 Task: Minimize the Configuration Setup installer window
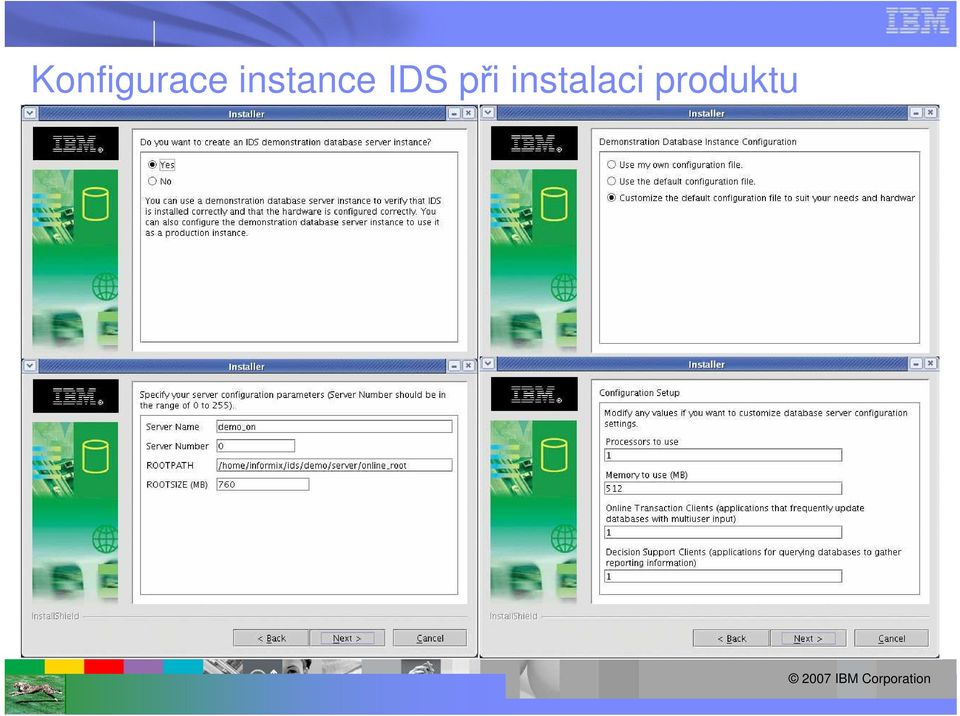pyautogui.click(x=916, y=363)
